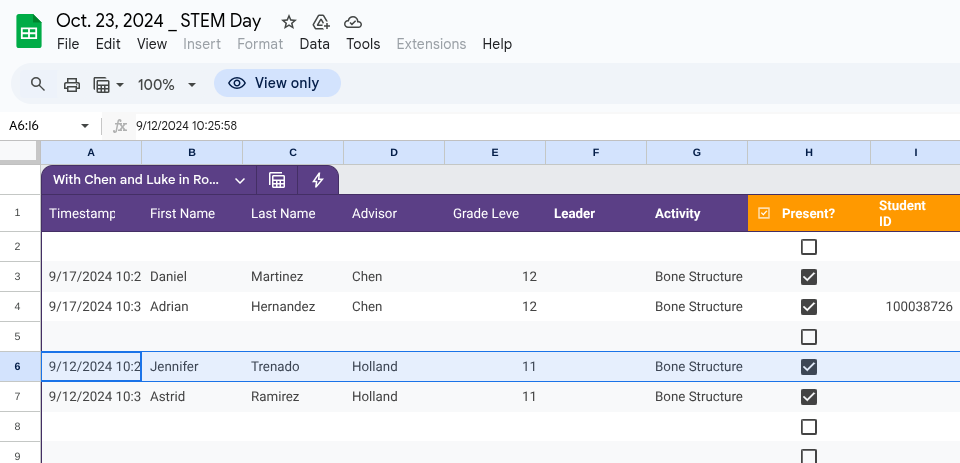
Task: Open the Data menu
Action: pyautogui.click(x=314, y=44)
